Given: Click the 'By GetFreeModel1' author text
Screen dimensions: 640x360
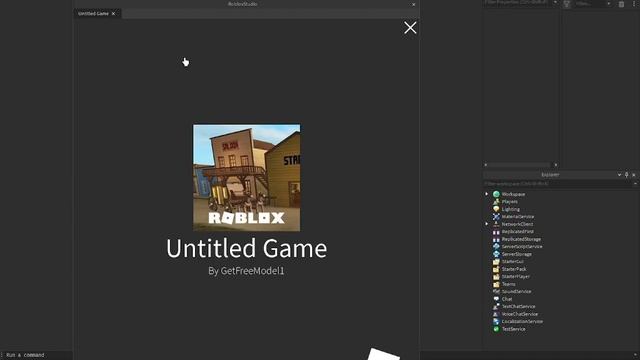Looking at the screenshot, I should [x=246, y=271].
